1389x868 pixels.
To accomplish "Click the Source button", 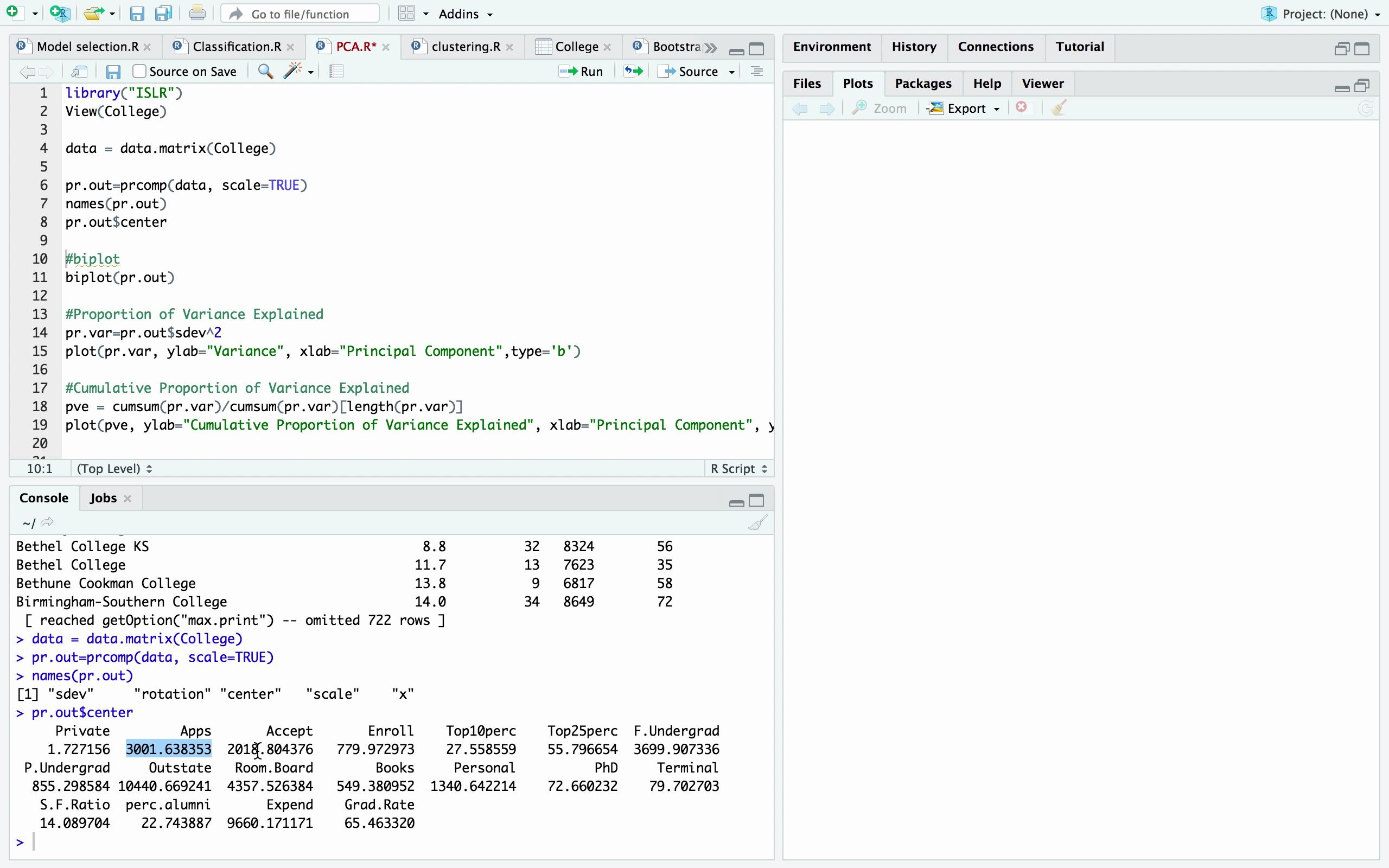I will (689, 71).
